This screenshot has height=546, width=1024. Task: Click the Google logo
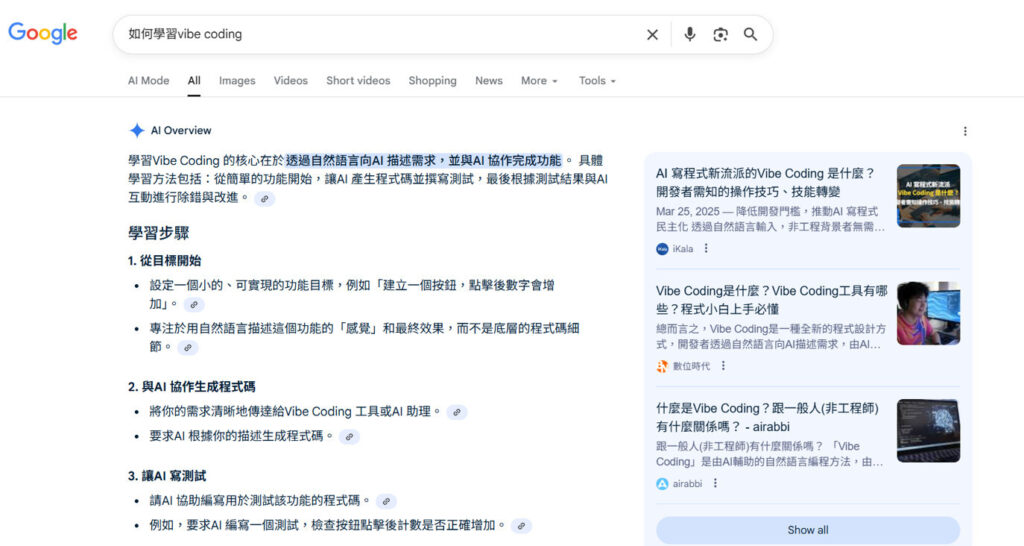43,33
